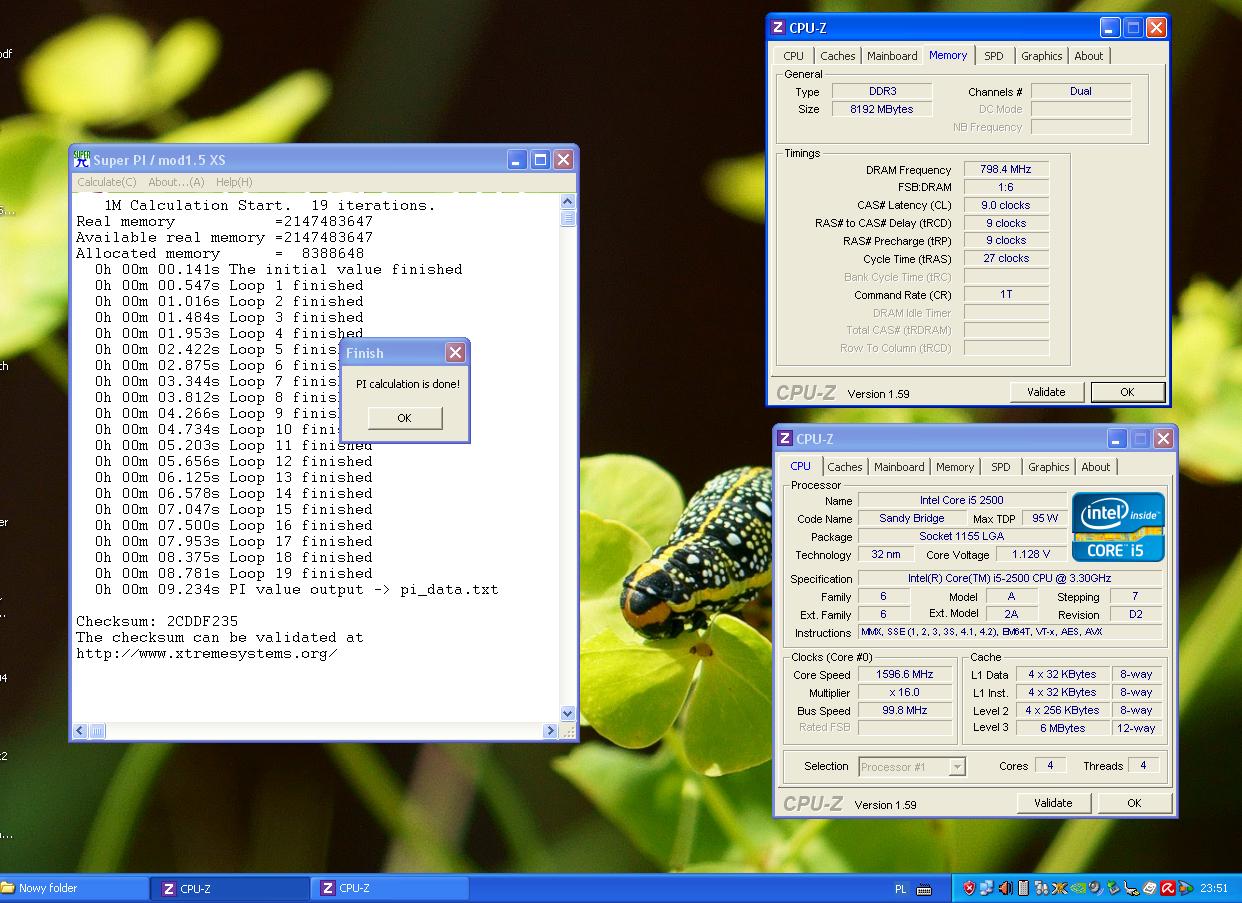Click the Core Speed 1596.6 MHz field
Viewport: 1242px width, 903px height.
(905, 674)
